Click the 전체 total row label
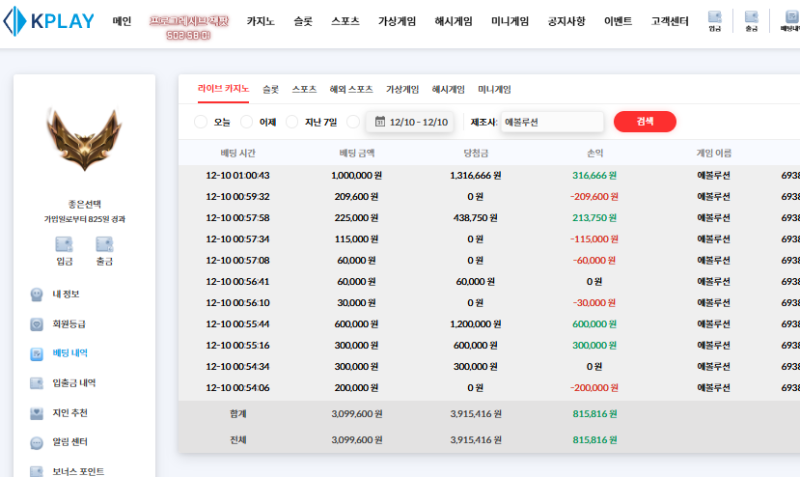 (x=238, y=440)
